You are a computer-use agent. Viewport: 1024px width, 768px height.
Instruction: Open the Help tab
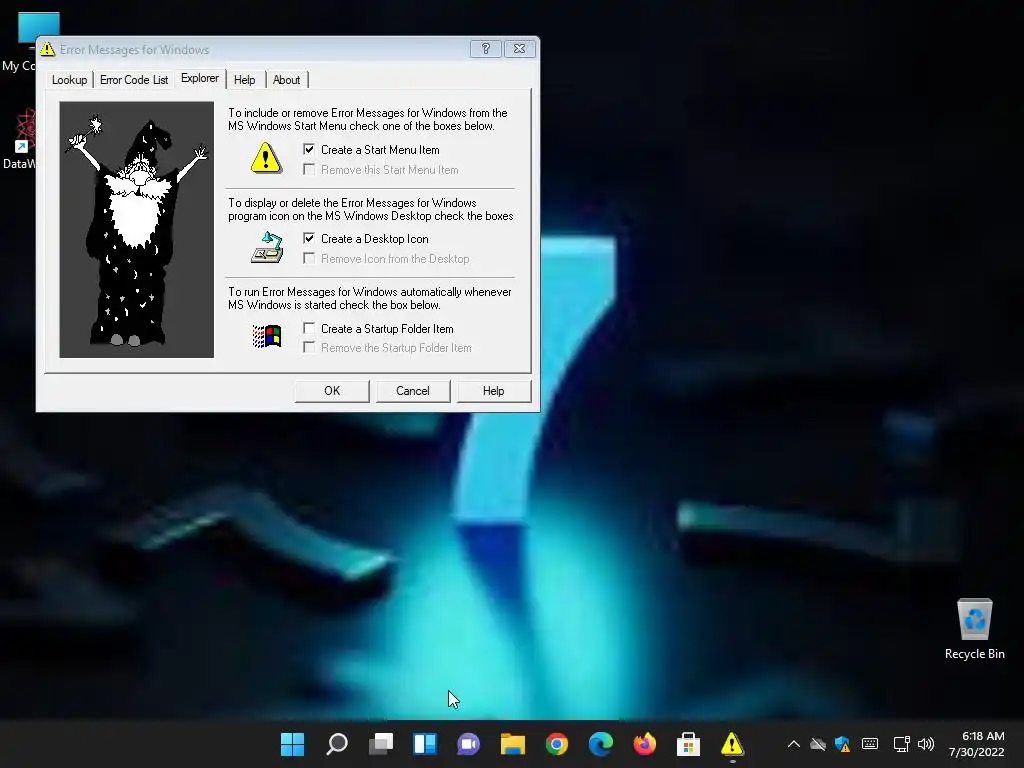click(x=245, y=80)
